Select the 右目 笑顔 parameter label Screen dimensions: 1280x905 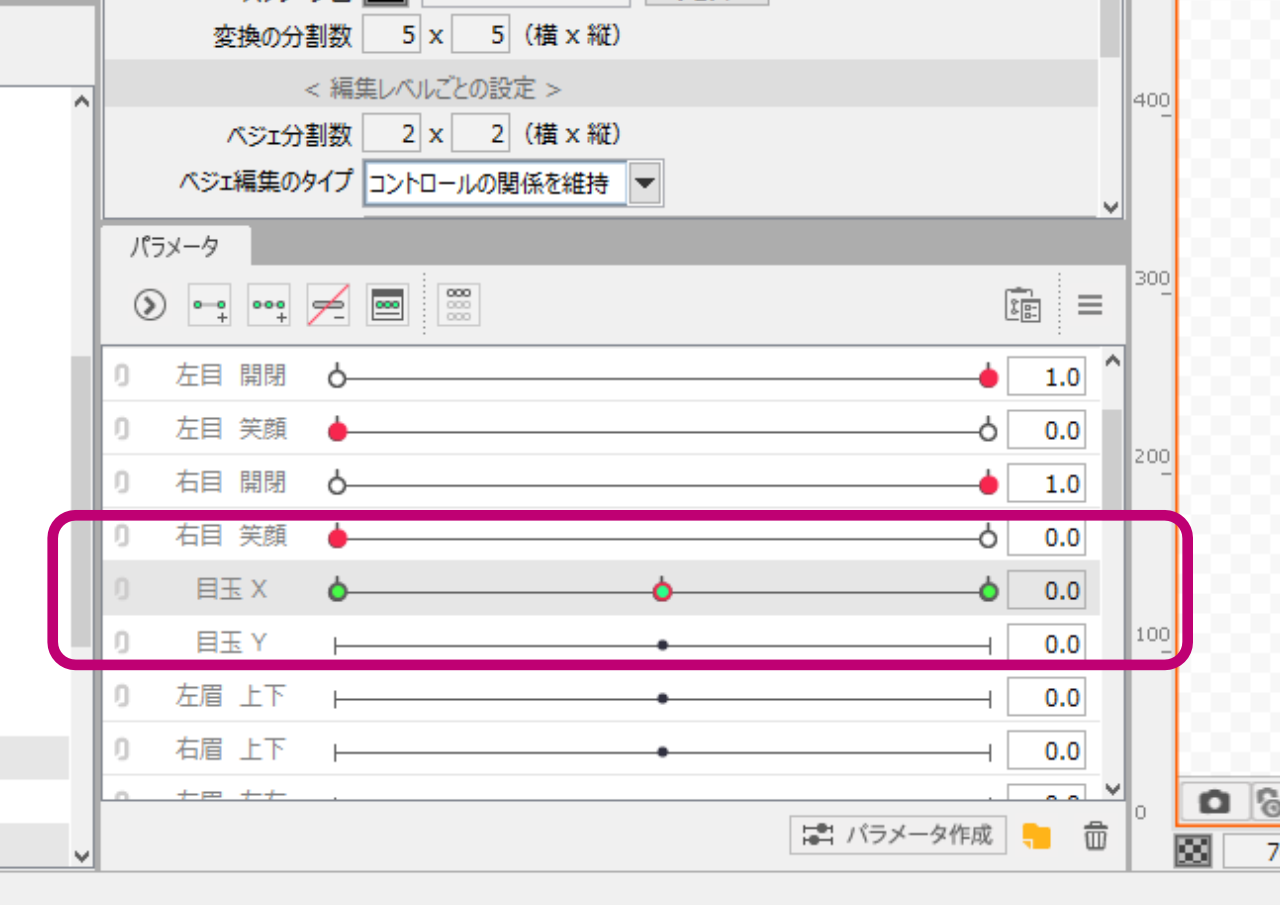point(231,536)
